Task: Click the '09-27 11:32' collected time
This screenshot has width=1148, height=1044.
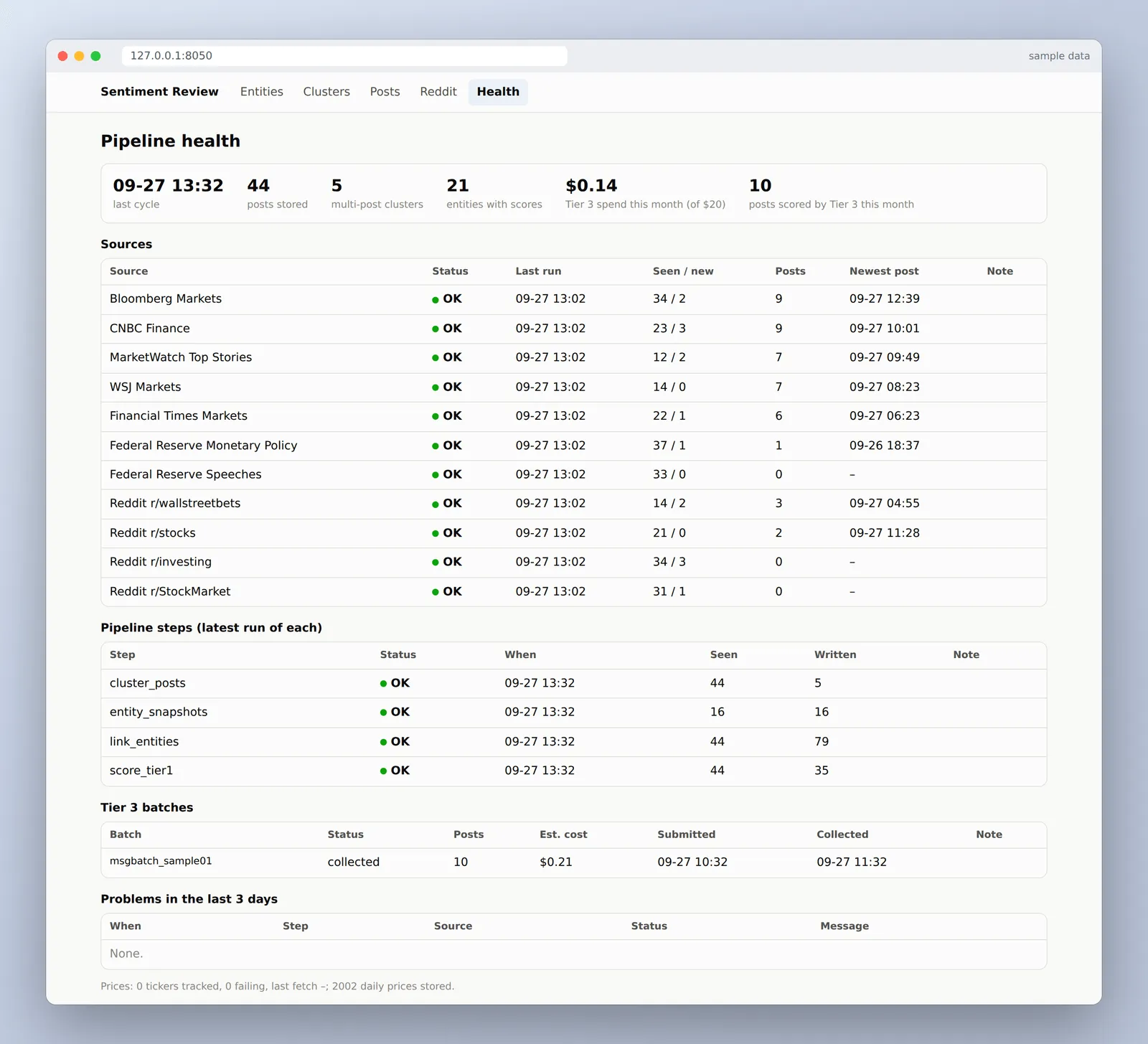Action: pos(852,862)
